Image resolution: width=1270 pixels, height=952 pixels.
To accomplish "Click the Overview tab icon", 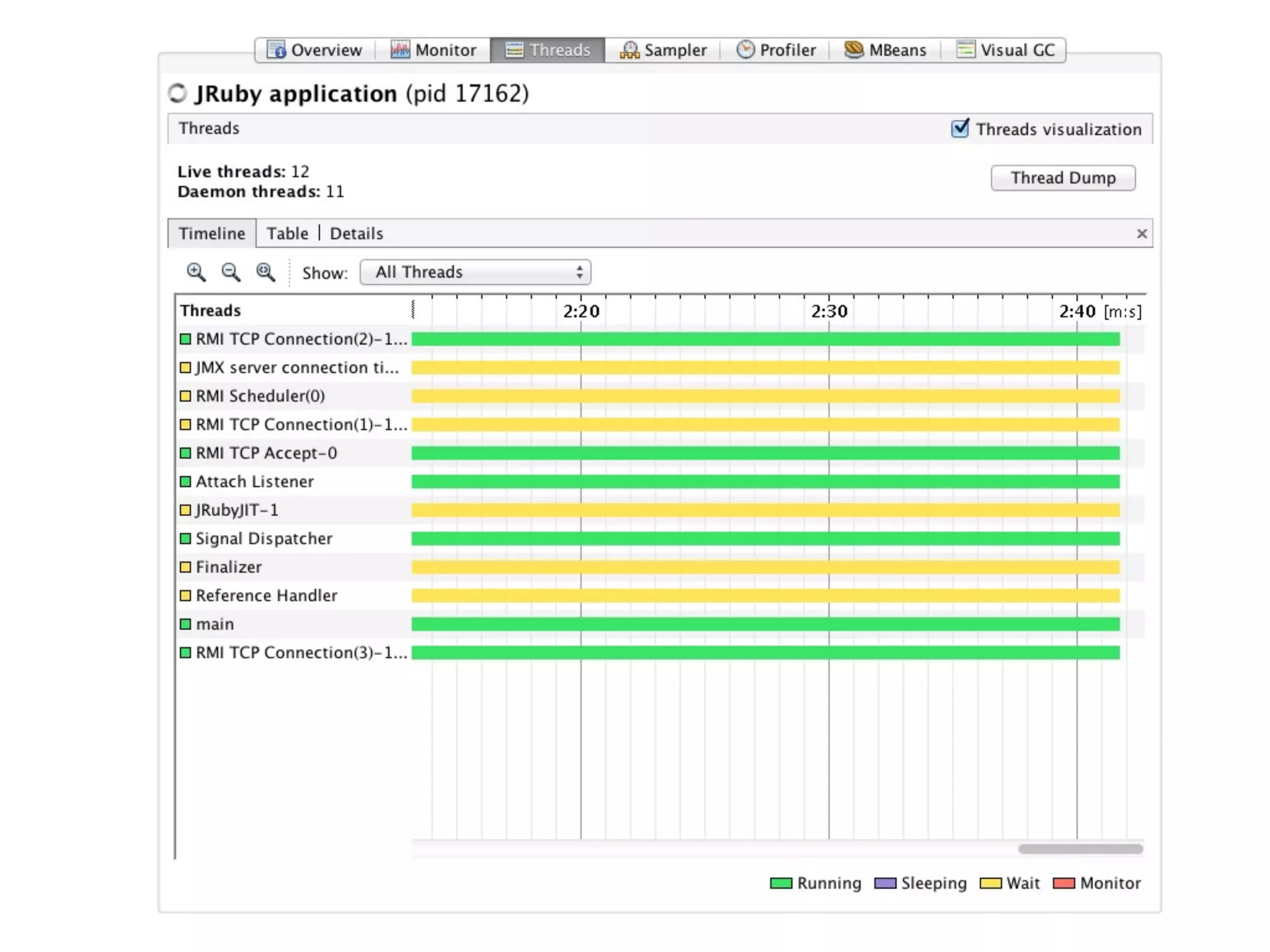I will click(276, 50).
